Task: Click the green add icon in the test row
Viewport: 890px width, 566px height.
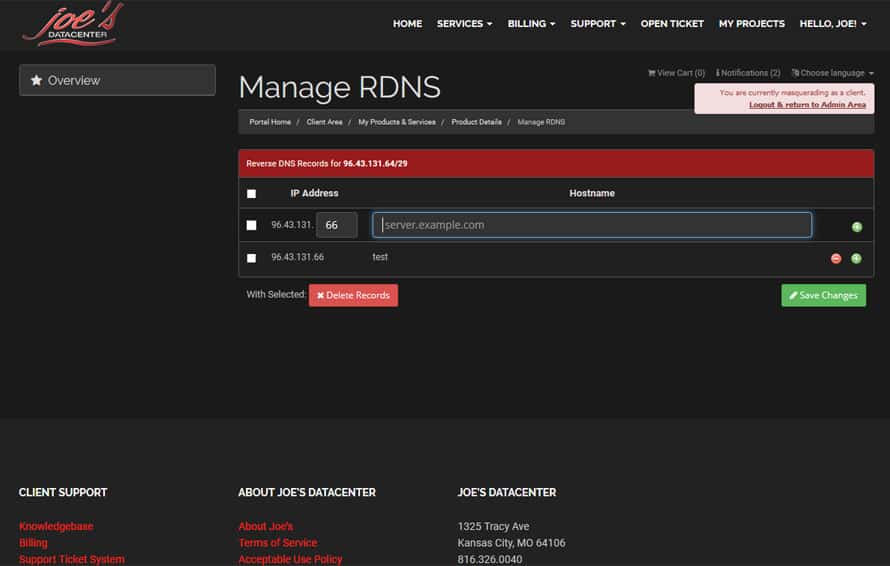Action: [x=856, y=259]
